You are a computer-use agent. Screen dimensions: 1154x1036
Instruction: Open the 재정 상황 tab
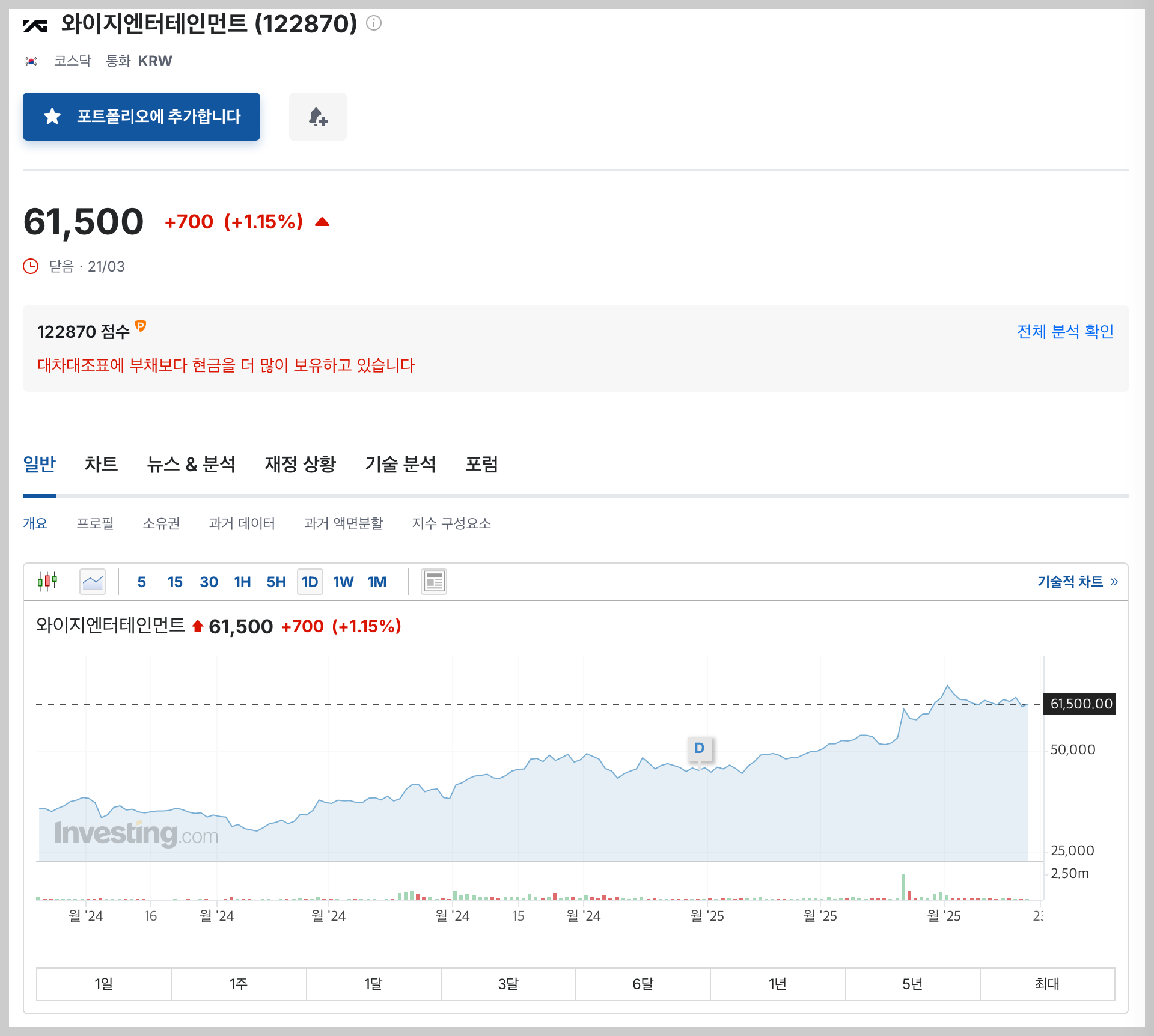(300, 464)
